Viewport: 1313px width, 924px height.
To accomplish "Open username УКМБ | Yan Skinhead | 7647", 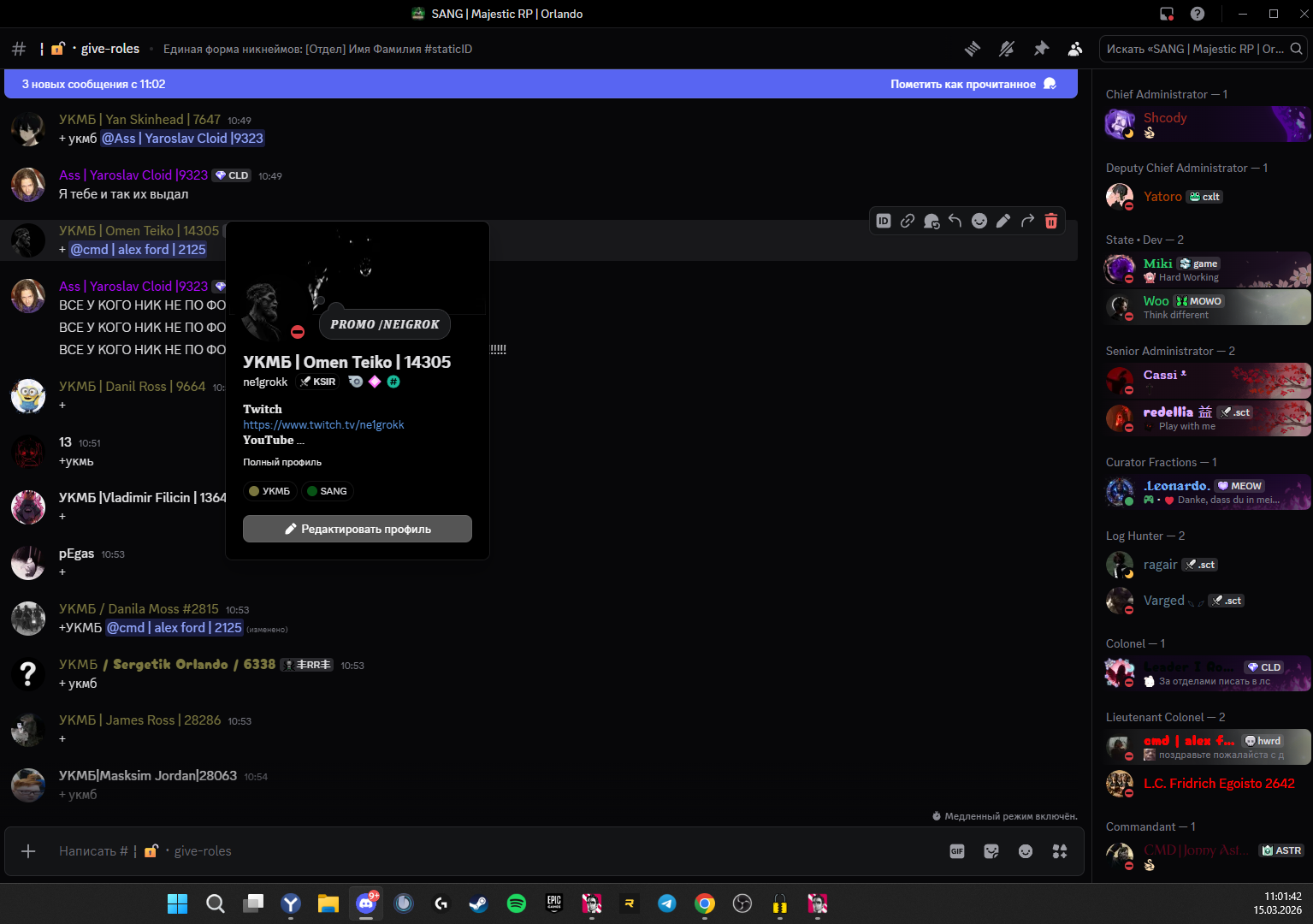I will (x=139, y=120).
